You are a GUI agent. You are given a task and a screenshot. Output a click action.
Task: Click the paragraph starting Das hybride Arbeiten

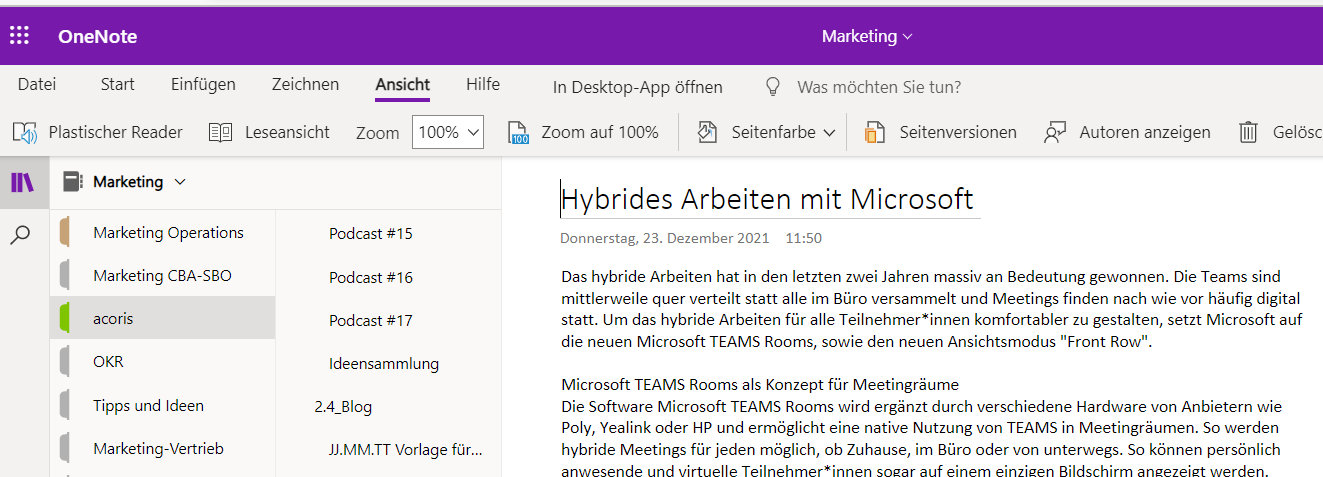coord(932,310)
